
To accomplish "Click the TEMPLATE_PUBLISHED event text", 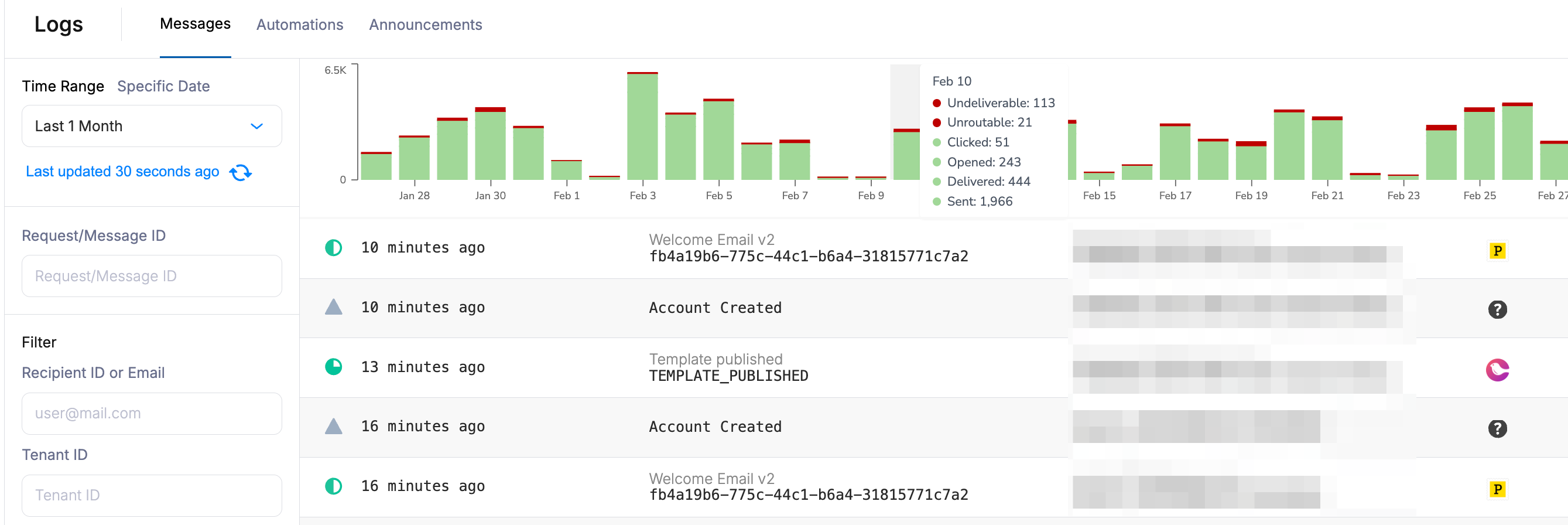I will 728,376.
